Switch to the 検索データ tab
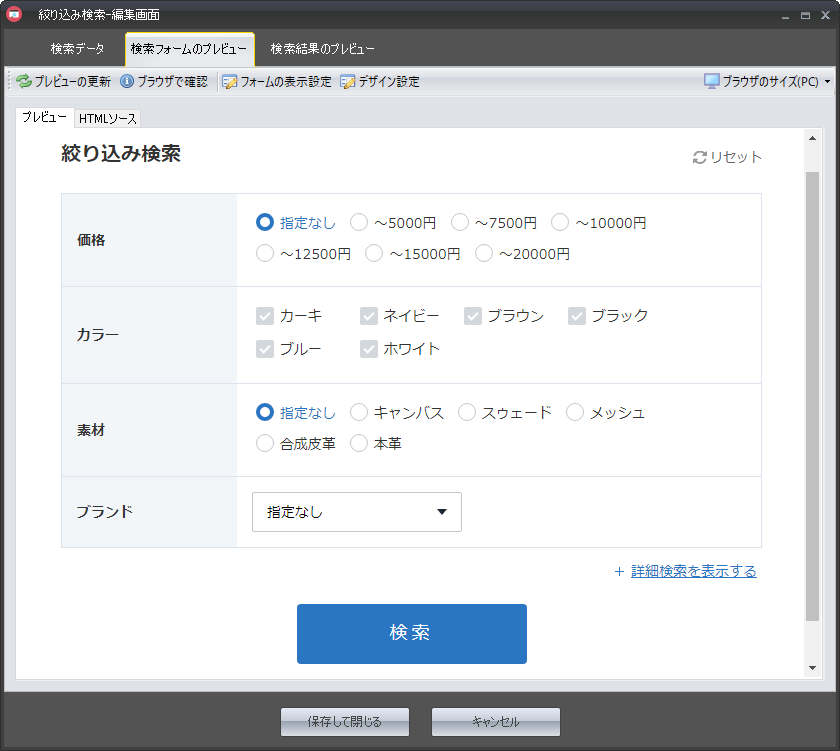The image size is (840, 751). (77, 48)
